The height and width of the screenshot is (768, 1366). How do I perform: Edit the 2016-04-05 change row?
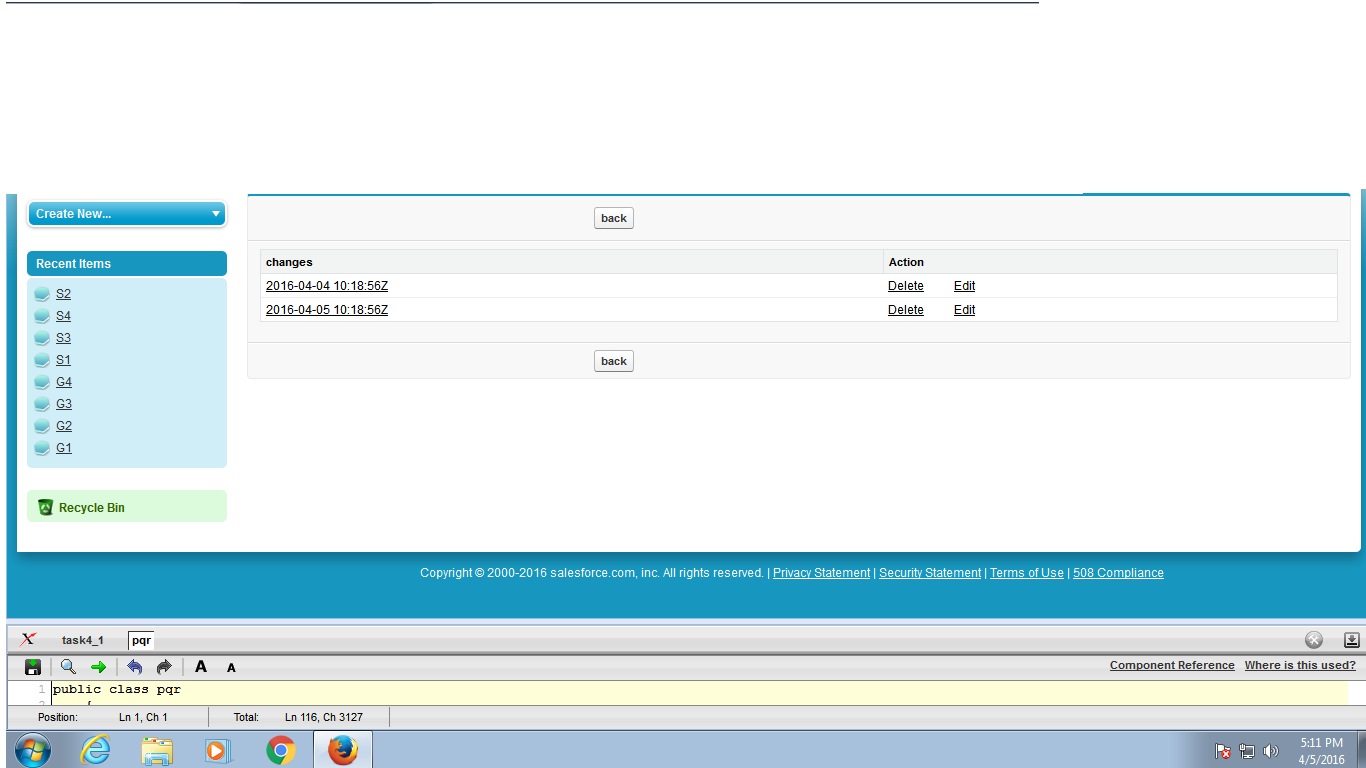pos(964,310)
